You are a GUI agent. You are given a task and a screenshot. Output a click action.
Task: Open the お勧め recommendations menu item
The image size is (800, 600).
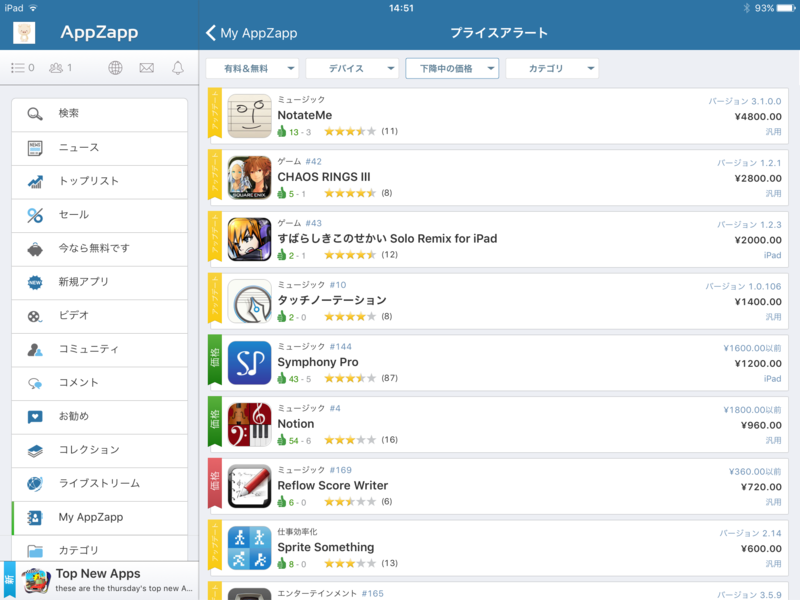point(99,417)
